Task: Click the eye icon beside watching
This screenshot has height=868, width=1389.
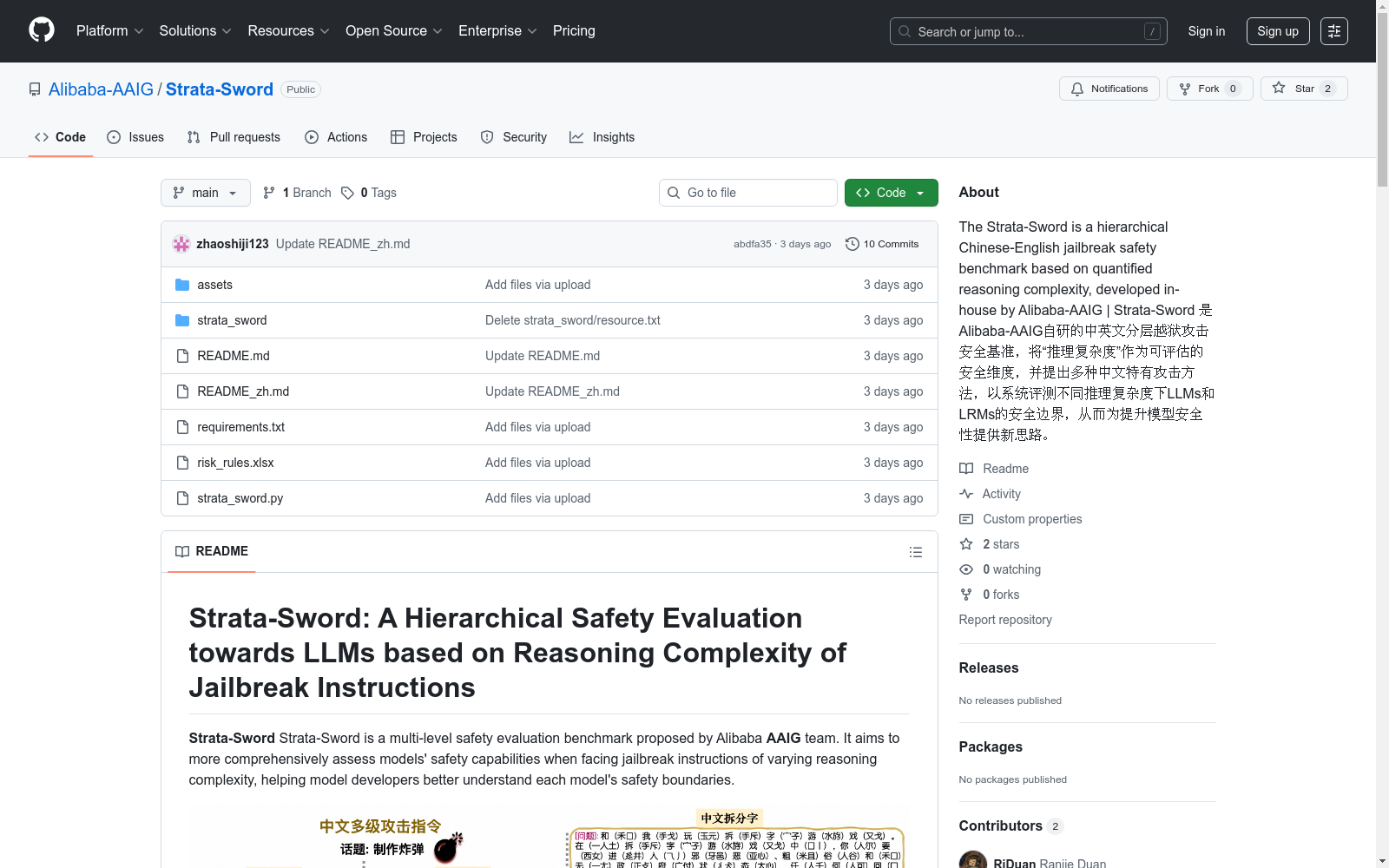Action: coord(966,569)
